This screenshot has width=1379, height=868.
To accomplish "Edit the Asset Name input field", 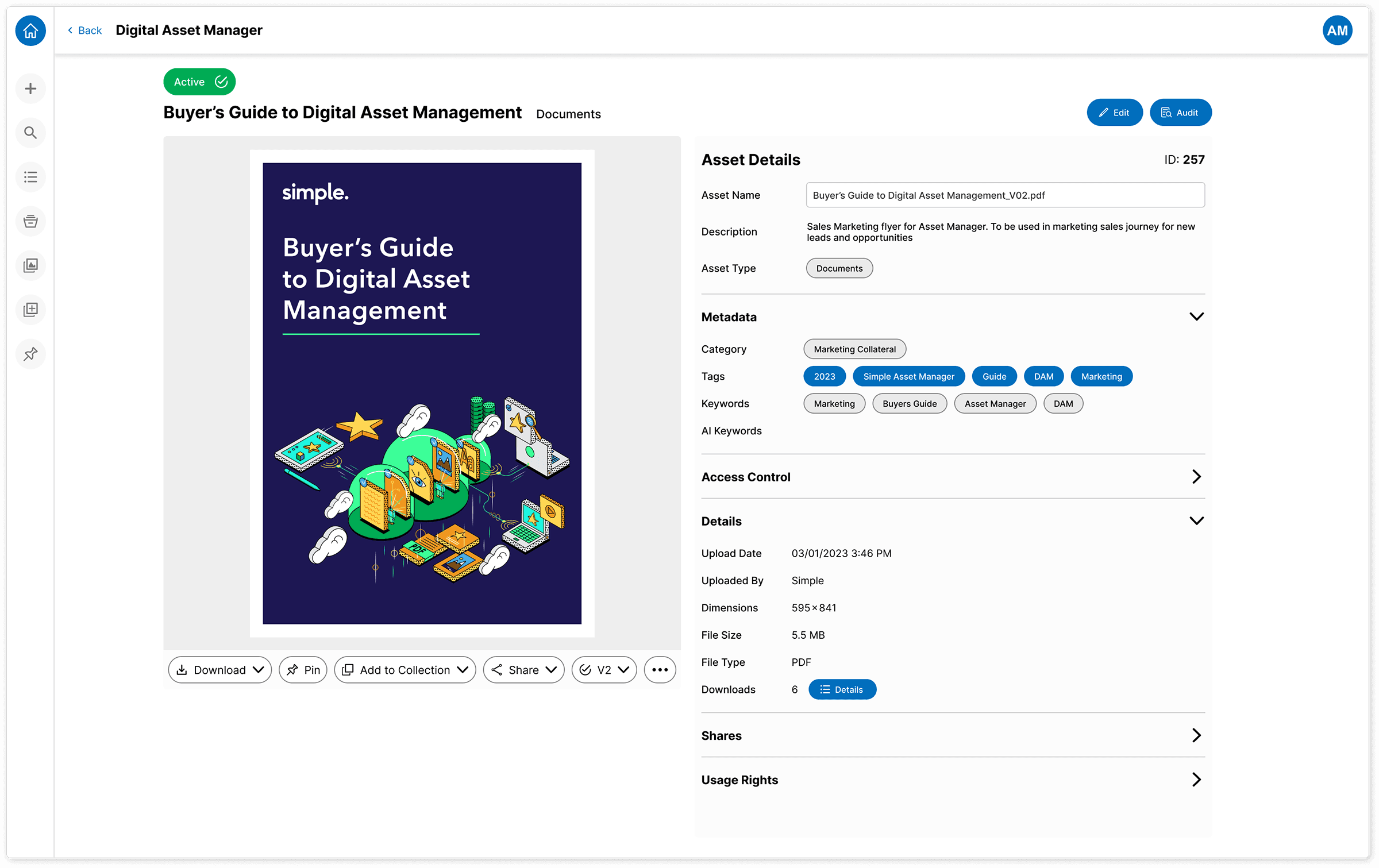I will point(1005,195).
